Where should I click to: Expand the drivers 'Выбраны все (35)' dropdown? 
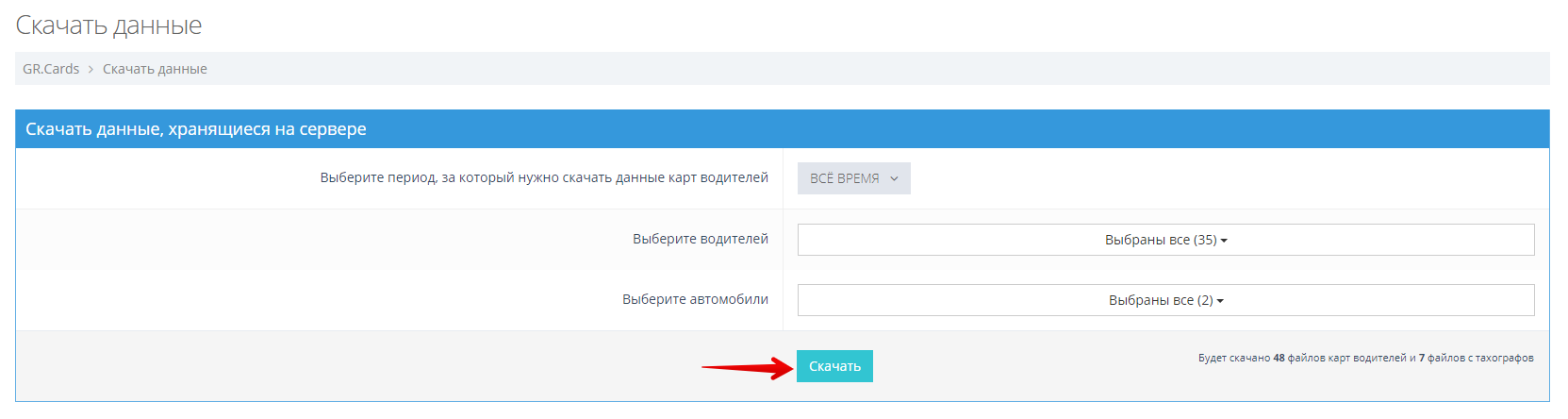[1165, 240]
